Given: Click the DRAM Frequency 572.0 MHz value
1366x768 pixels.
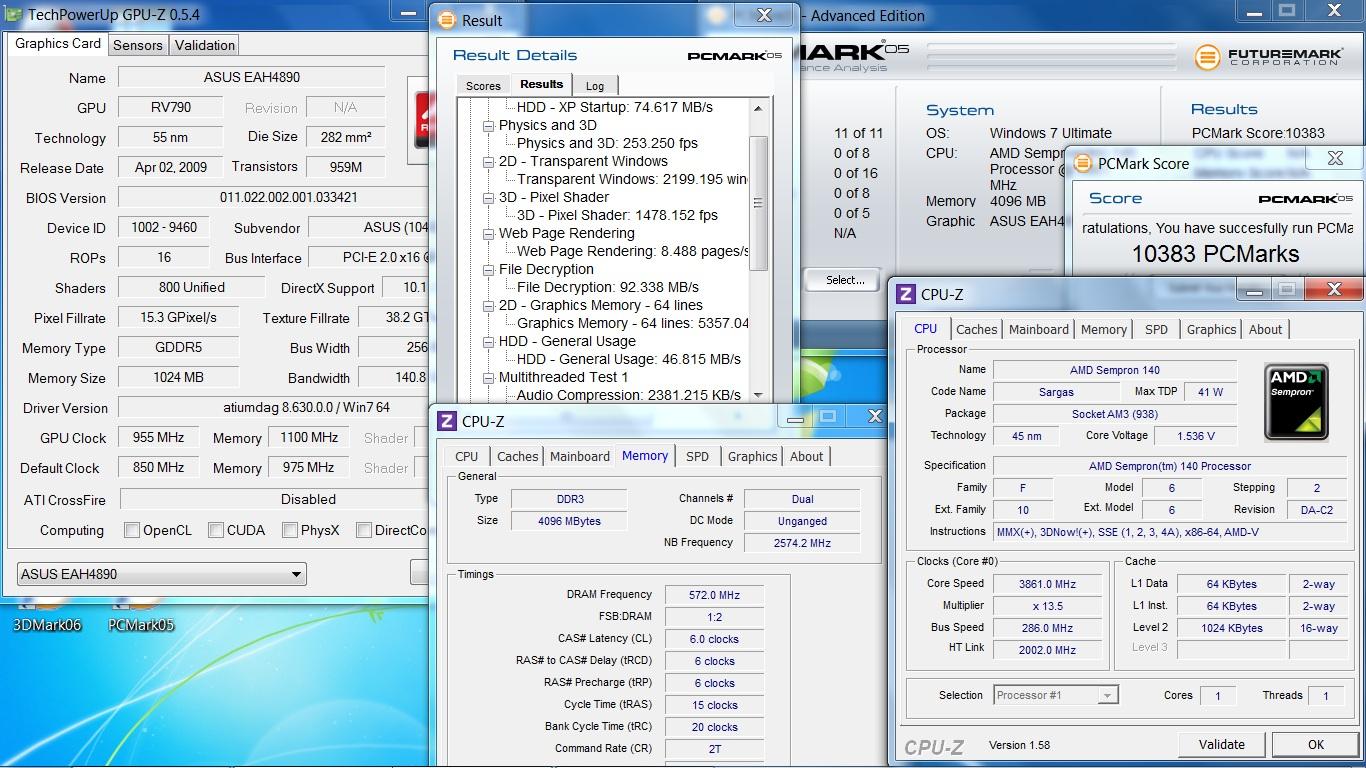Looking at the screenshot, I should tap(715, 595).
